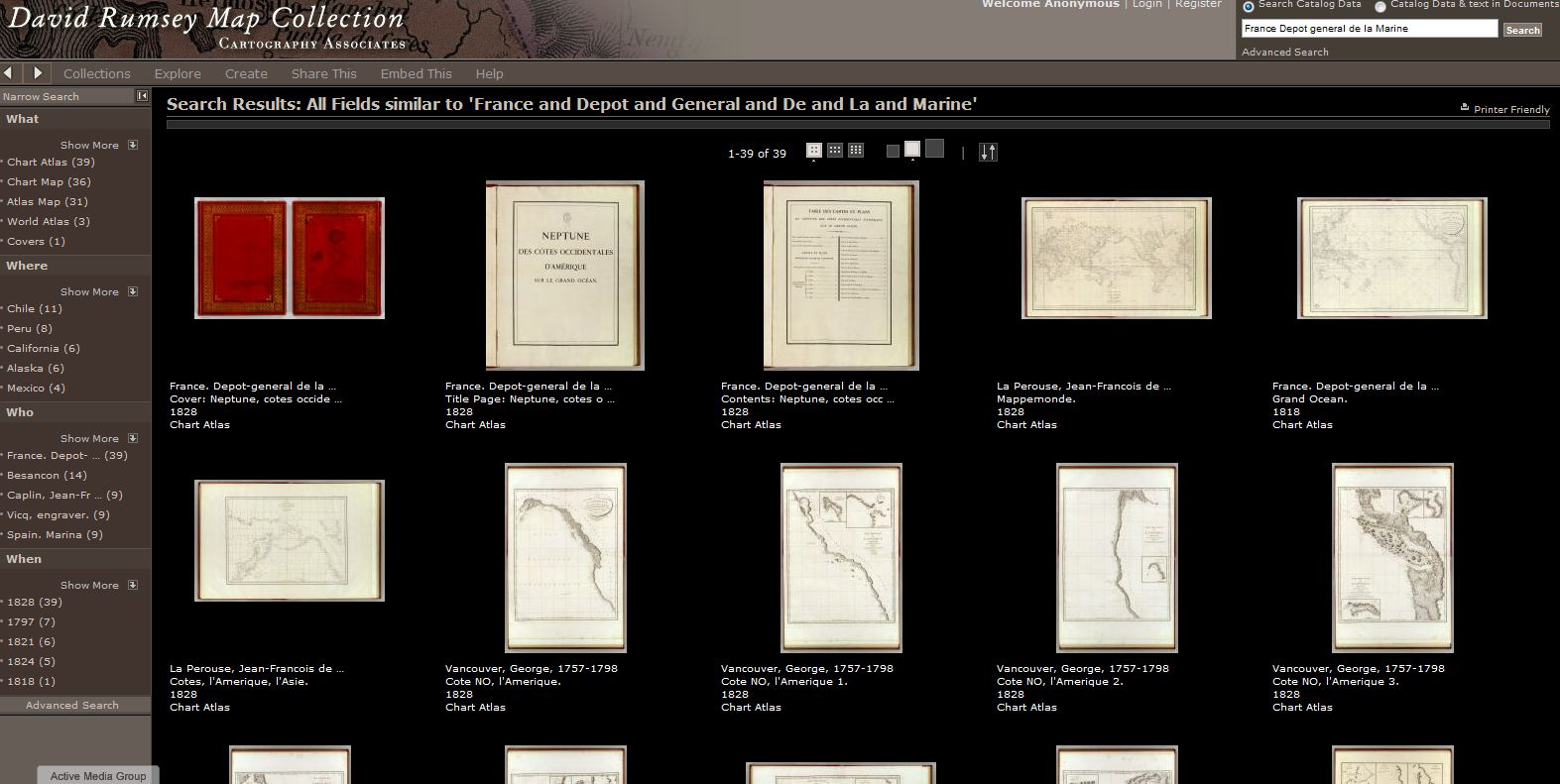
Task: Go forward with the right arrow button
Action: 38,72
